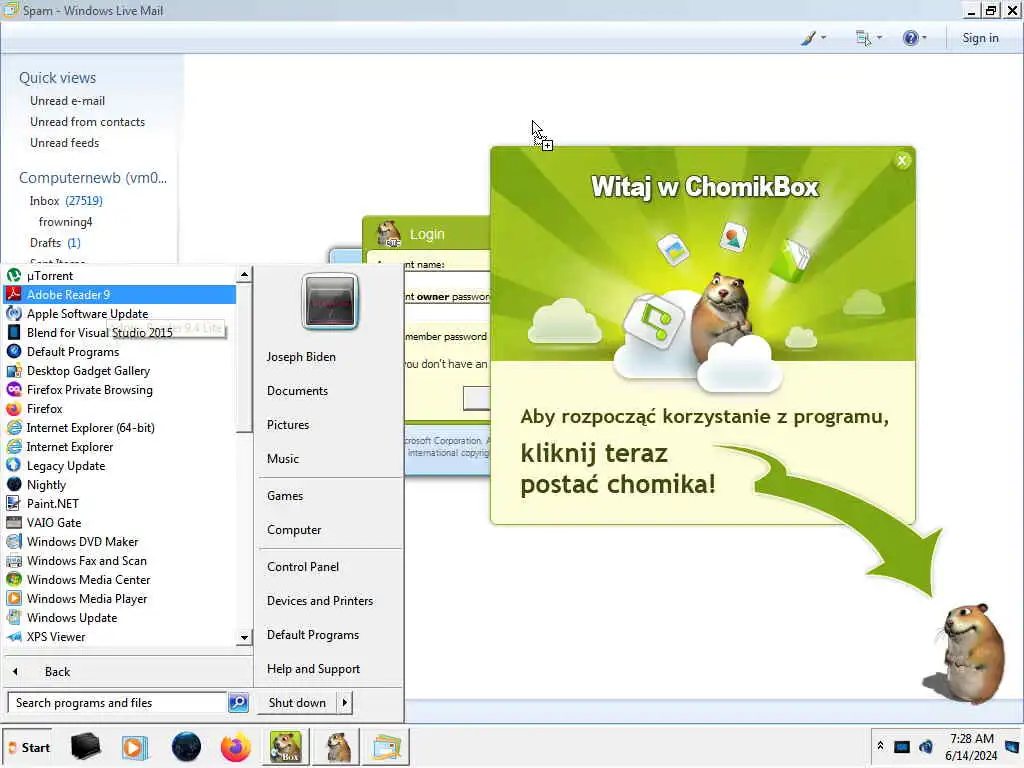Open the paintbrush colorize dropdown
1024x768 pixels.
point(813,38)
